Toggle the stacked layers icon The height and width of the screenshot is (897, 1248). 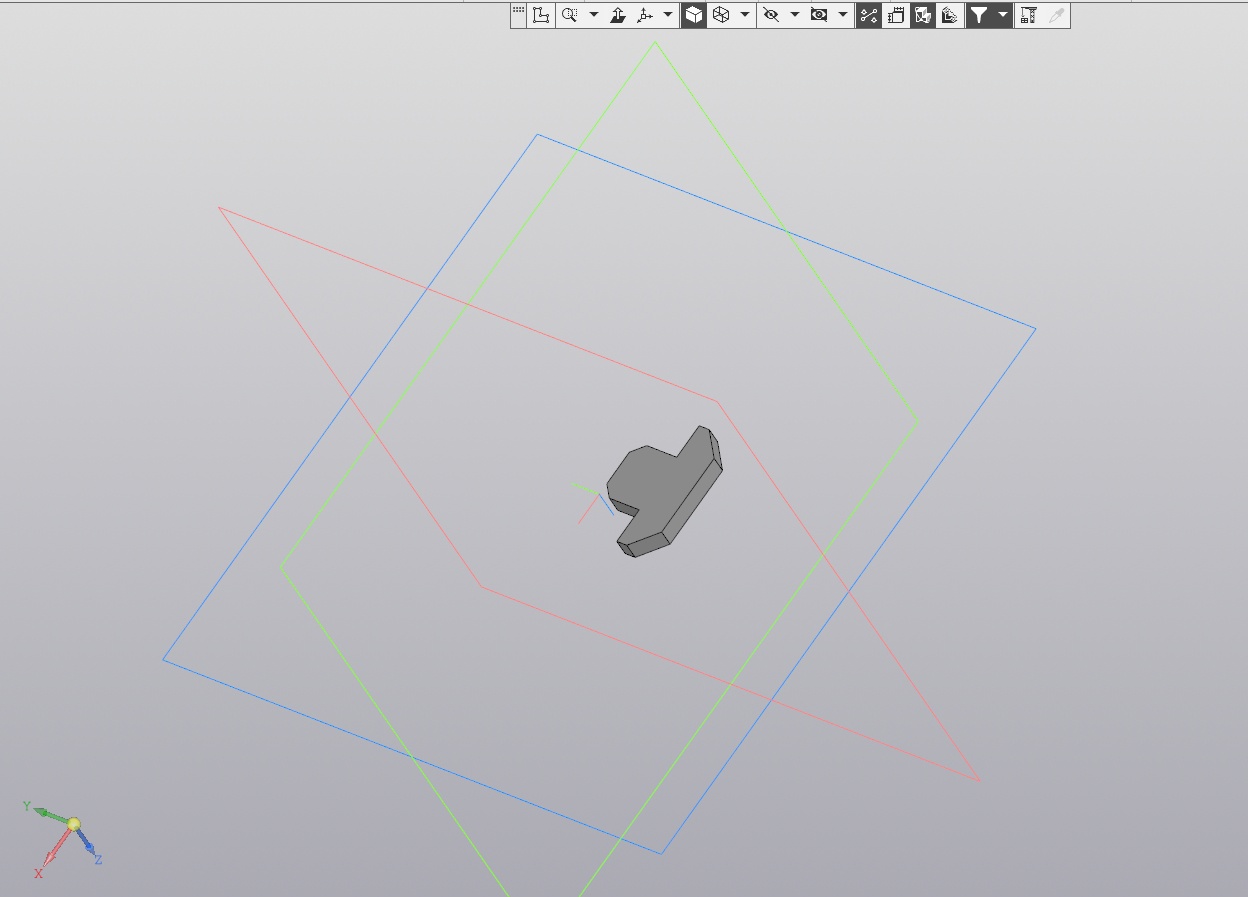coord(949,15)
